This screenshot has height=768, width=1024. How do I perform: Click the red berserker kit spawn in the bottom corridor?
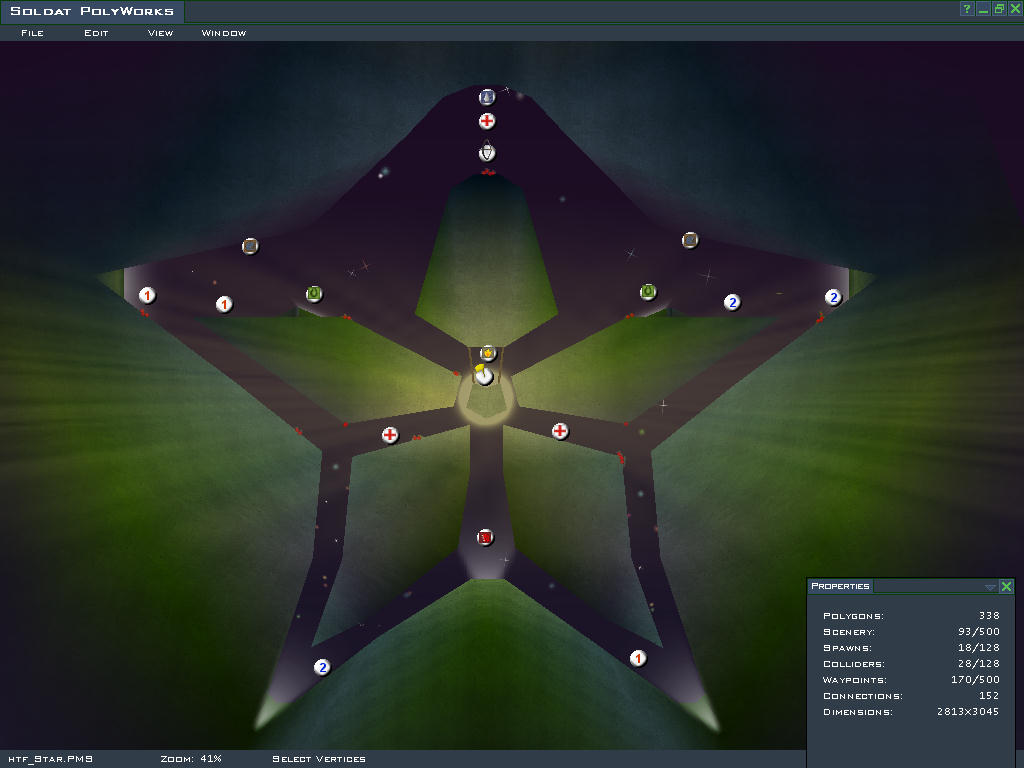click(x=485, y=537)
